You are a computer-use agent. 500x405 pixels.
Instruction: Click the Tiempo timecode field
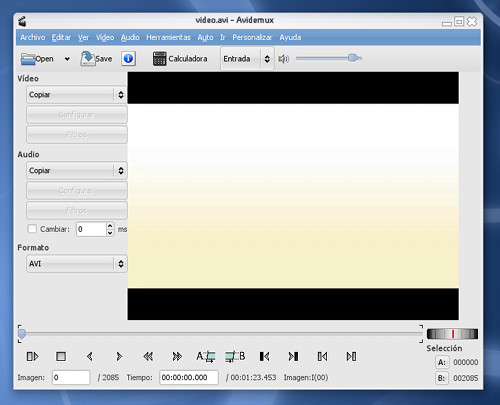[x=189, y=377]
